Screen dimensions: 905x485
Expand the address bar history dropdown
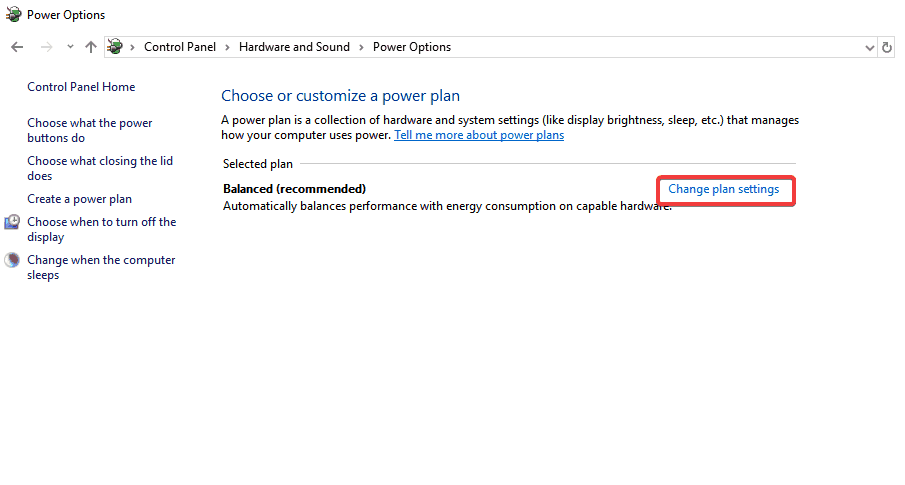tap(869, 47)
